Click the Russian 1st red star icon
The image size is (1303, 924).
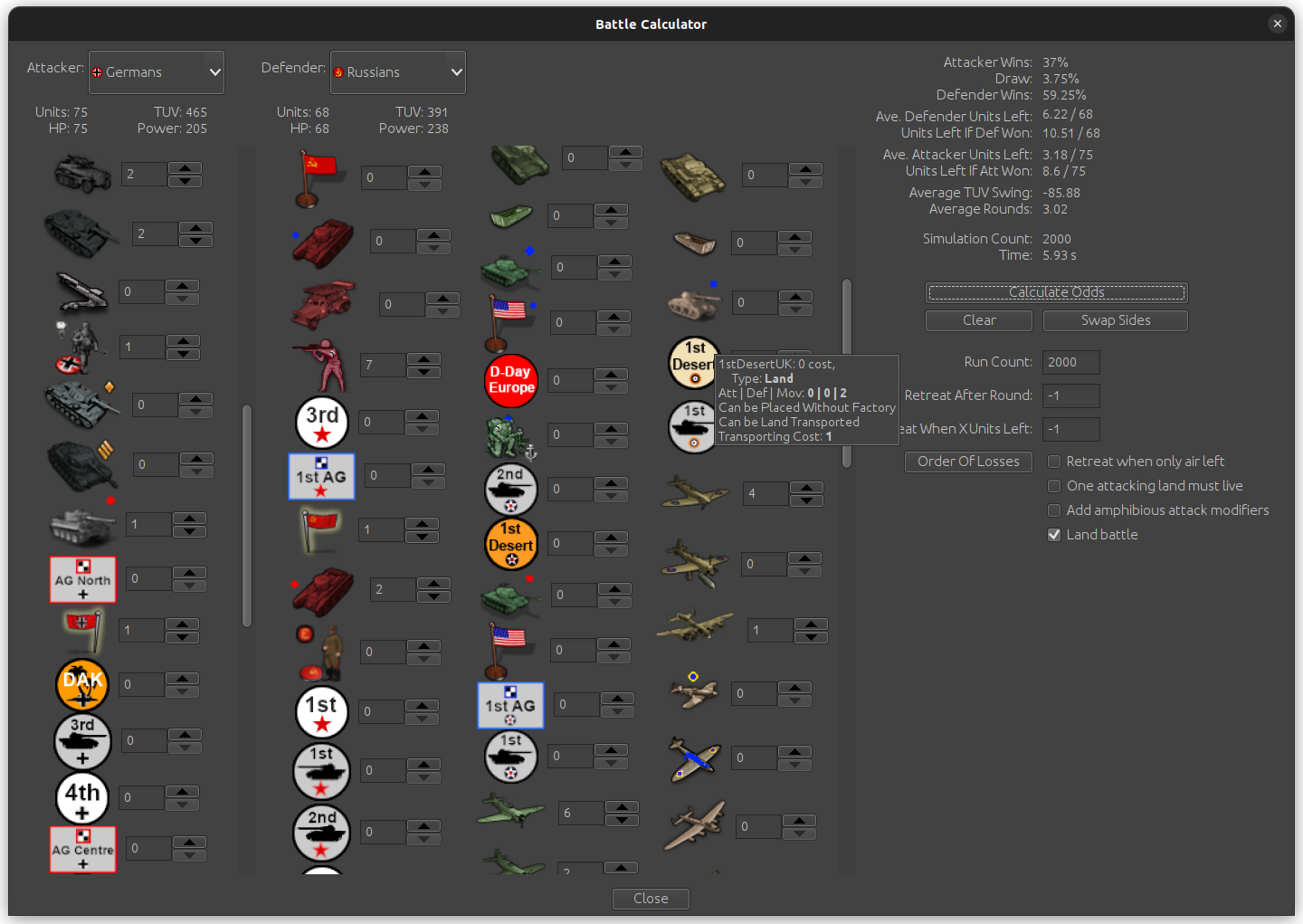tap(322, 712)
